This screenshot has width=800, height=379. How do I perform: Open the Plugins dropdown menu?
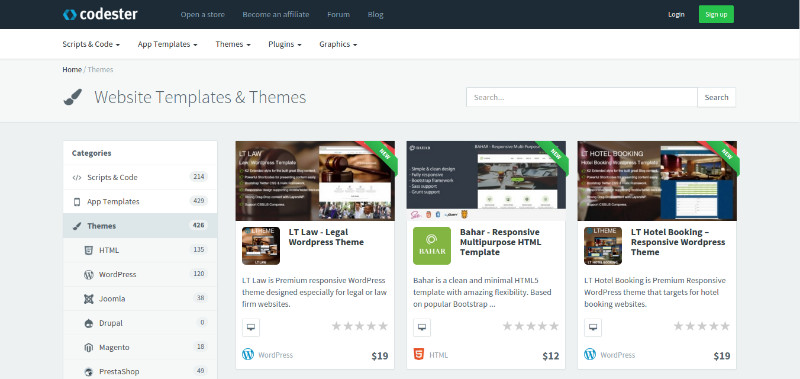tap(285, 44)
